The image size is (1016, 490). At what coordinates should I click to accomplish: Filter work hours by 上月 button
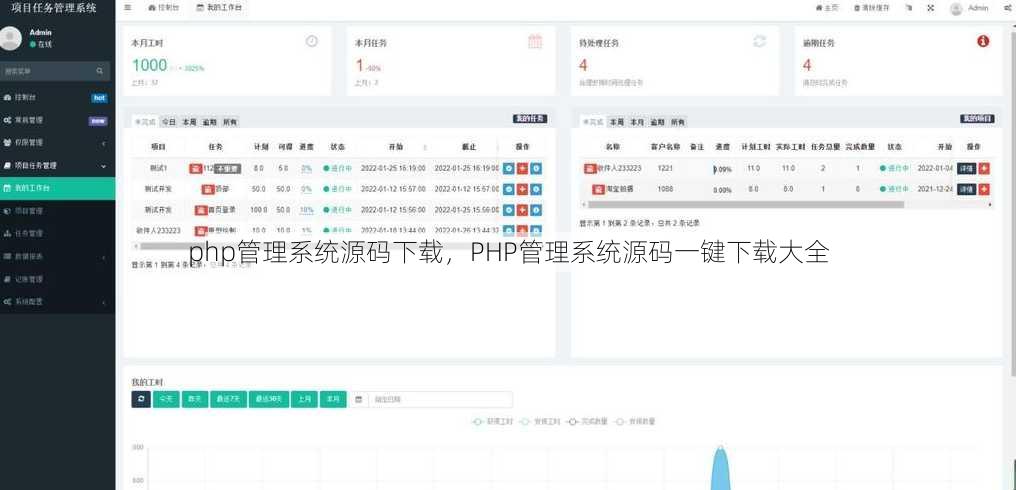point(305,399)
